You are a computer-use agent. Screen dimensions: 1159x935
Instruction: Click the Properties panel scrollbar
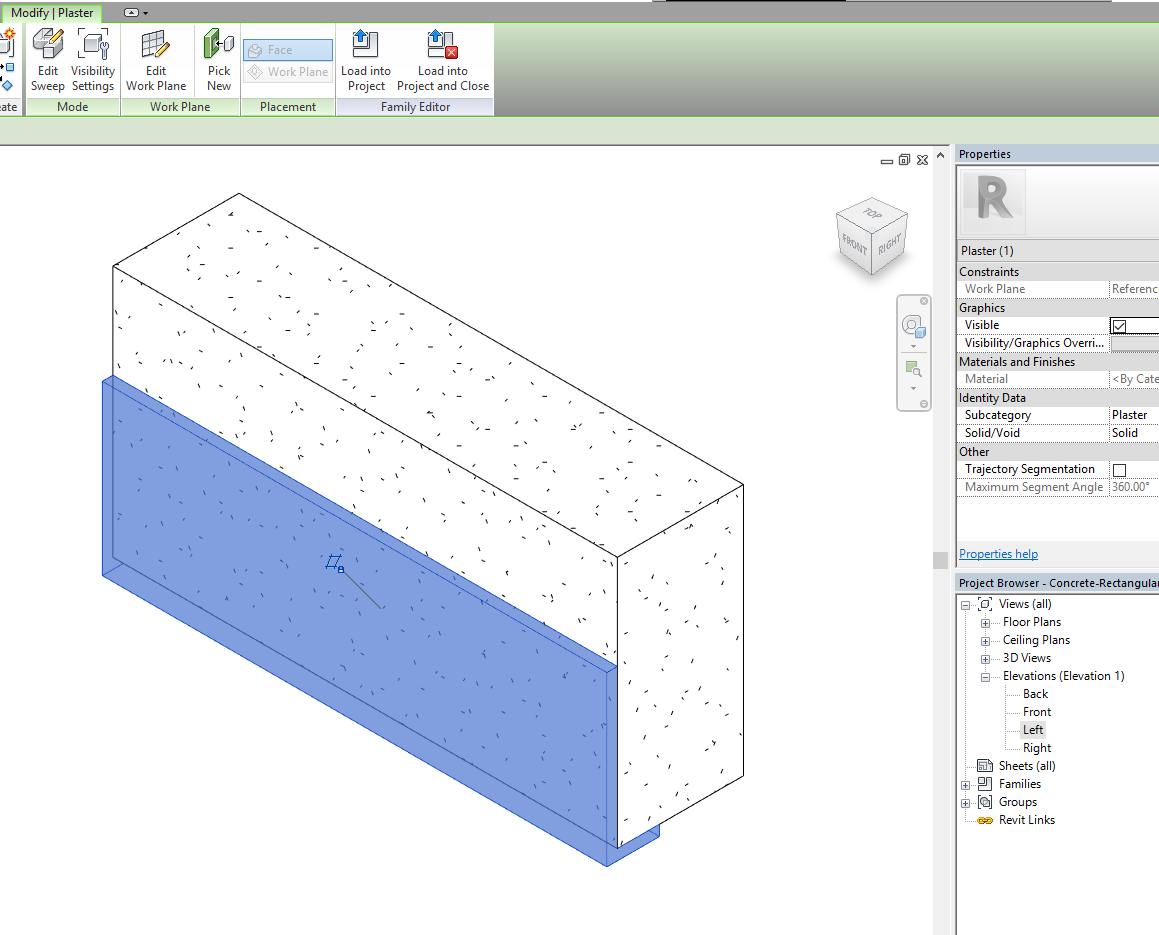click(941, 560)
